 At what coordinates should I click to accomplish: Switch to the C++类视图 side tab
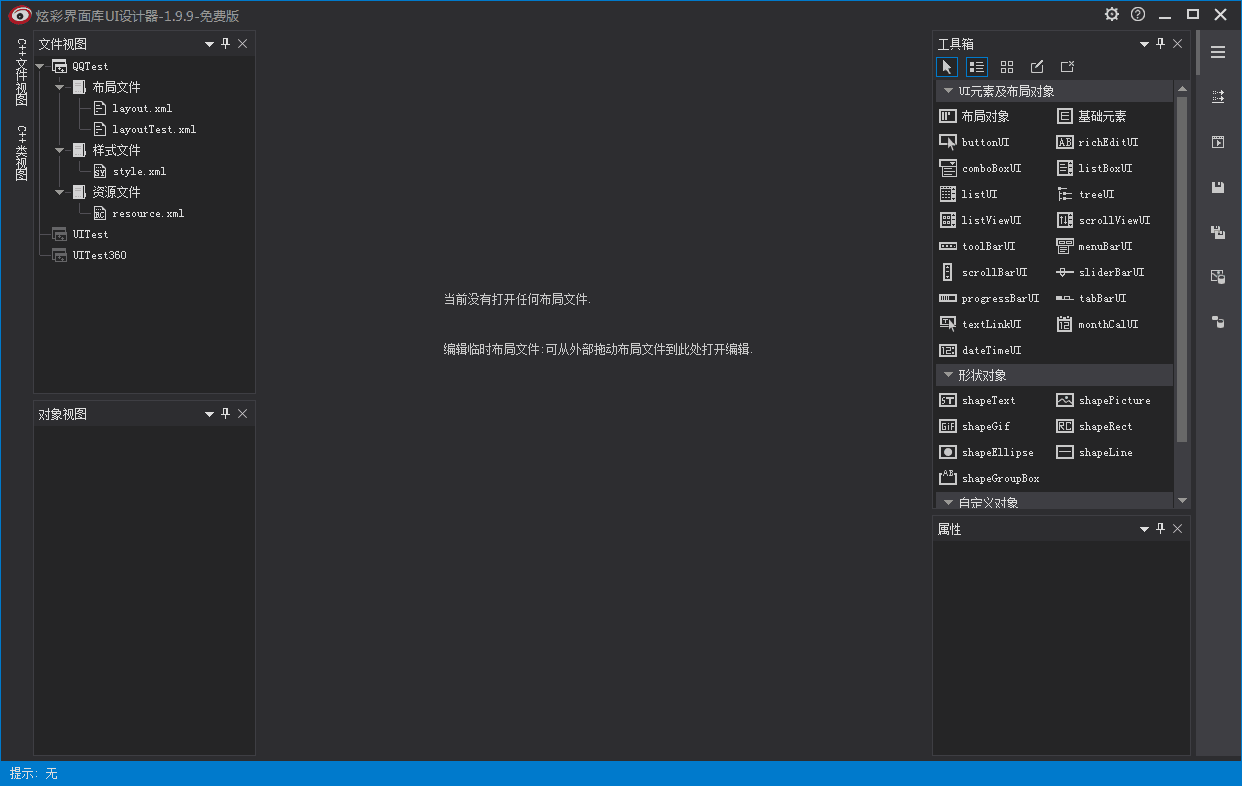coord(20,150)
